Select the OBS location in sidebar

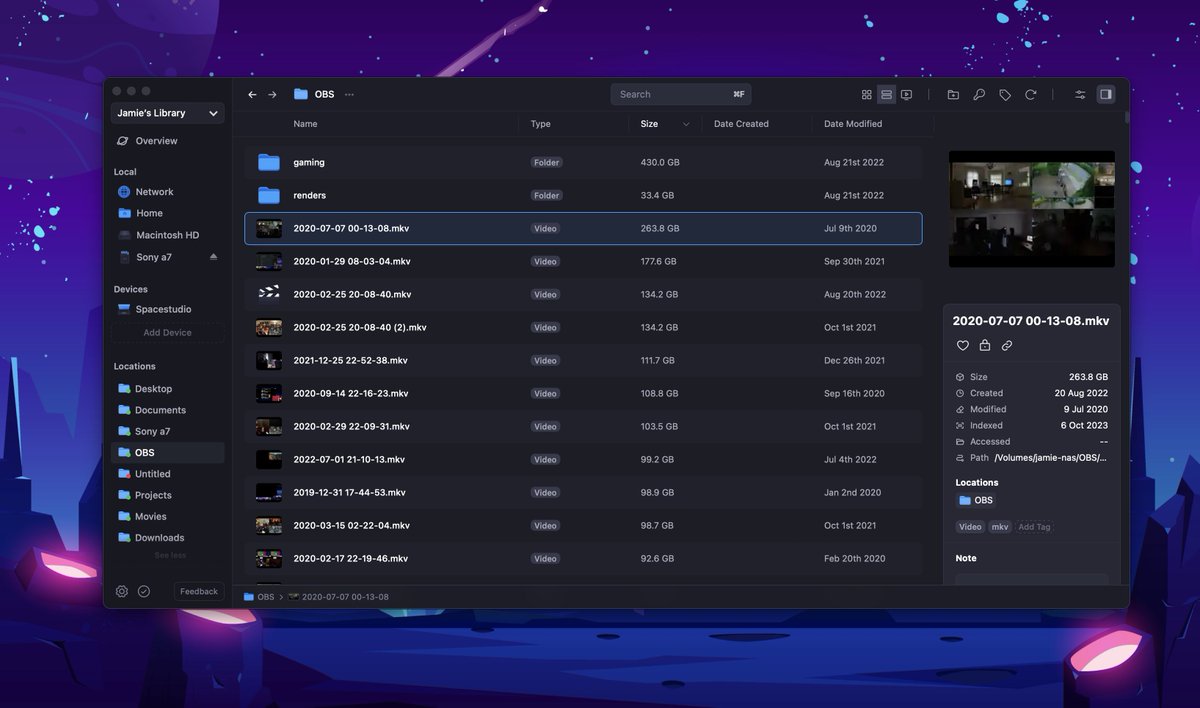(168, 453)
